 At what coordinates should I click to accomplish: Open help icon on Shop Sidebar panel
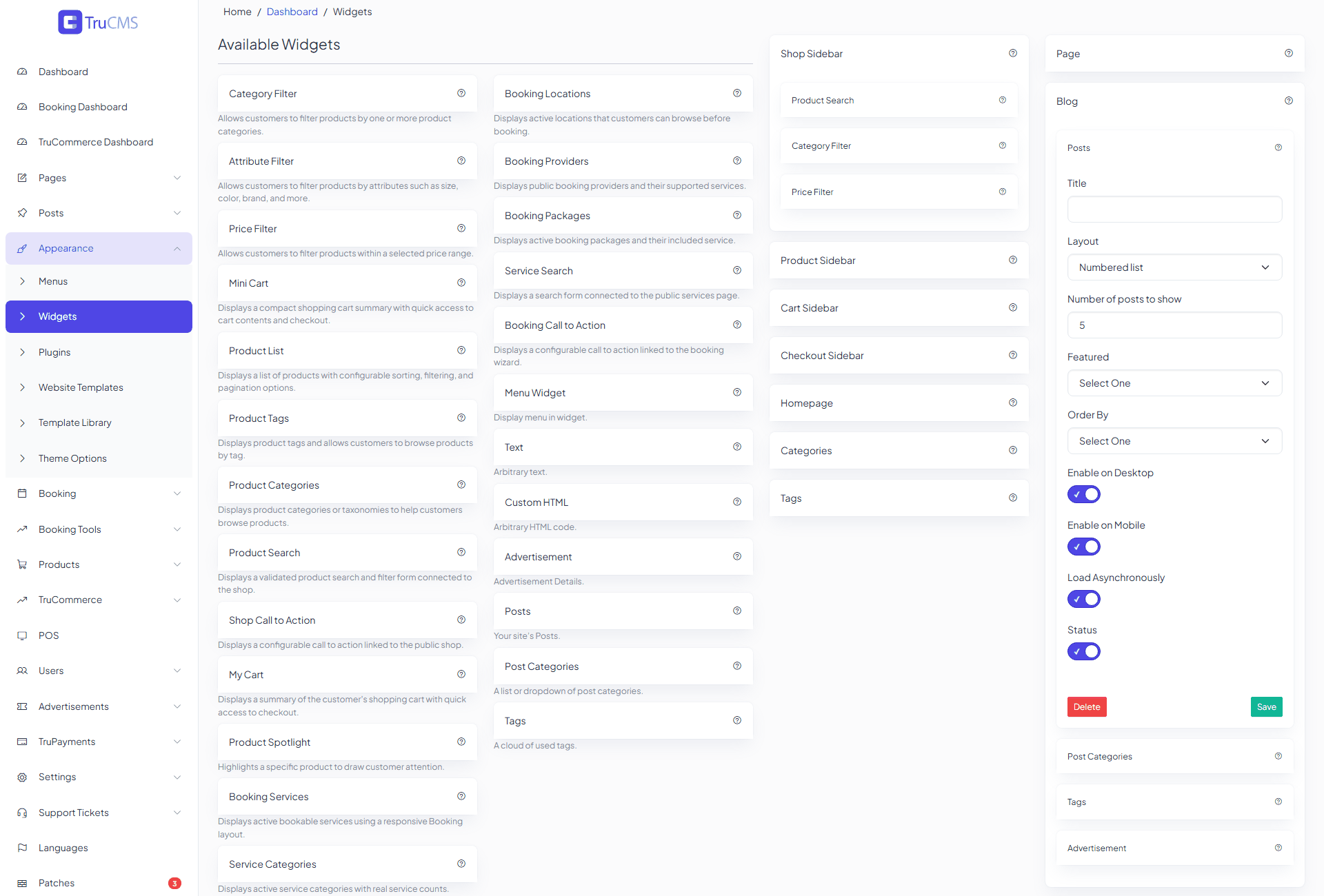pos(1013,53)
